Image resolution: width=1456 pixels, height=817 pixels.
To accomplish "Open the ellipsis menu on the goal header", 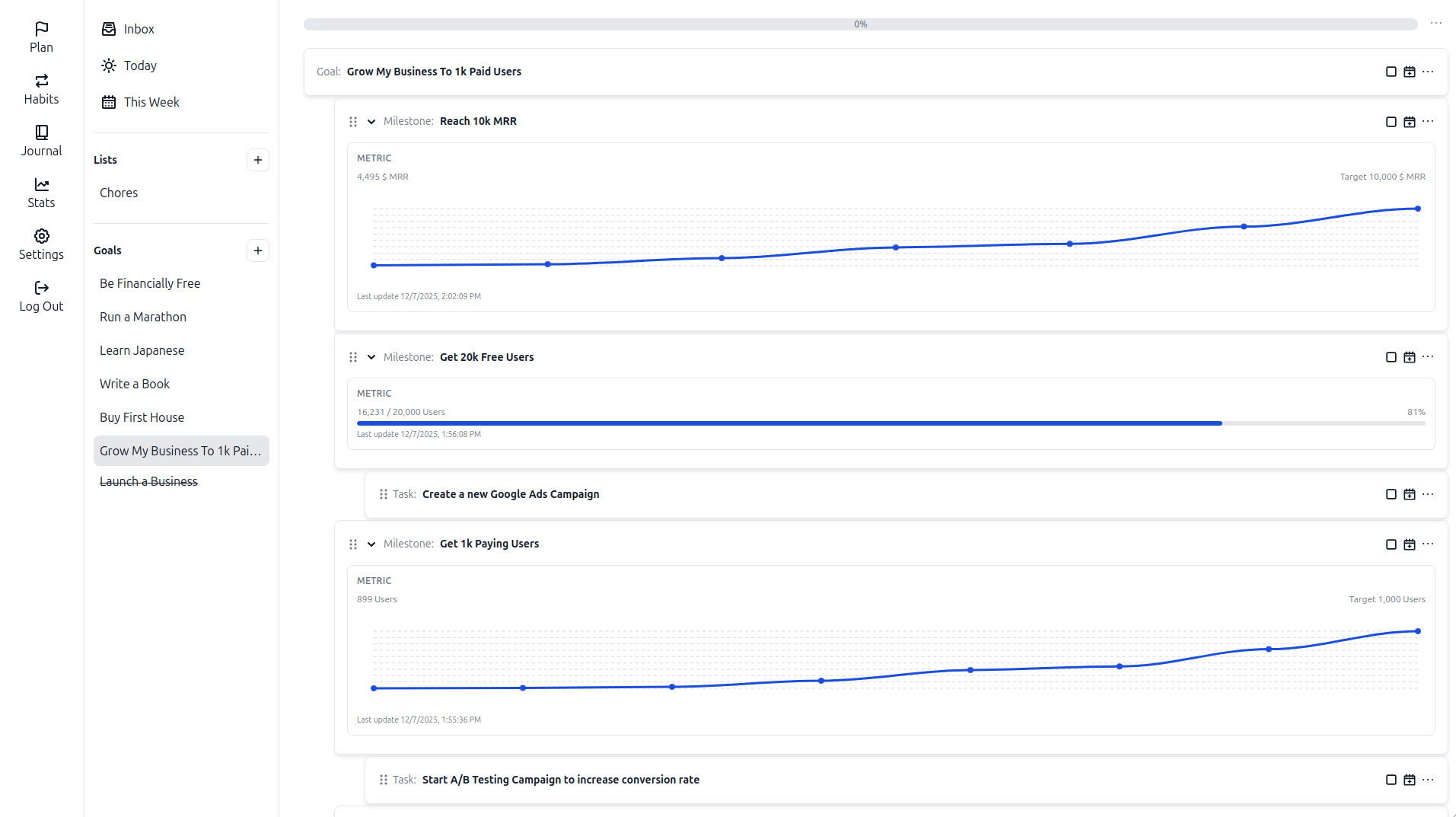I will click(1427, 72).
